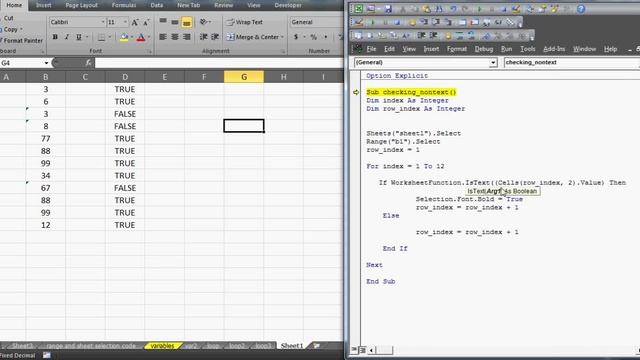640x360 pixels.
Task: Toggle Center horizontal alignment
Action: pos(175,37)
